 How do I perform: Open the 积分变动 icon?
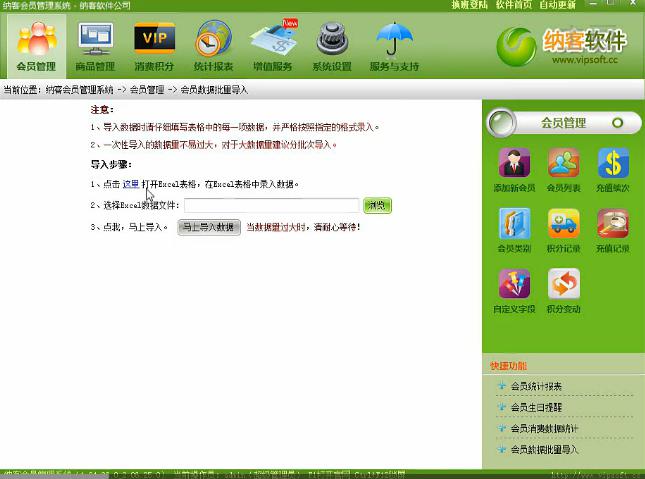point(563,285)
